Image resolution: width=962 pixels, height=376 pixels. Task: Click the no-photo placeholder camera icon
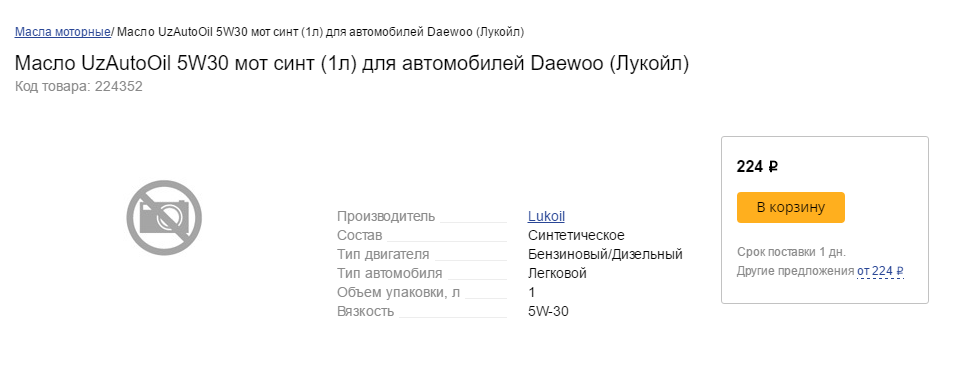164,218
